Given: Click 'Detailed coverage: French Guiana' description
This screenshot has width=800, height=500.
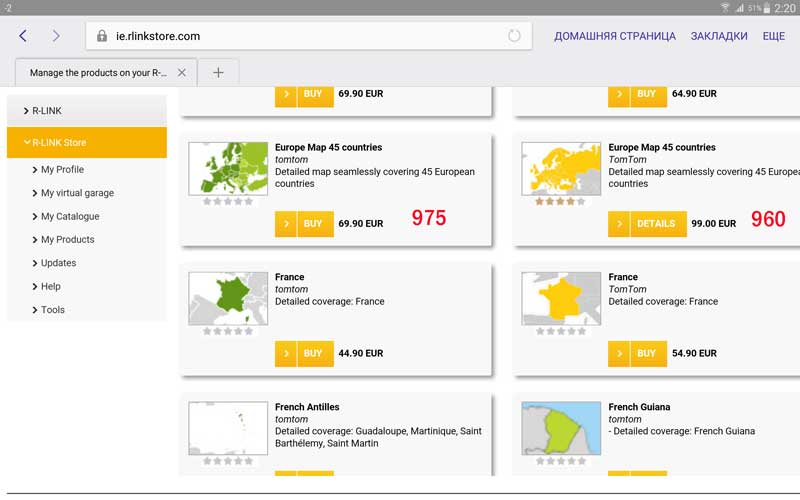Looking at the screenshot, I should pyautogui.click(x=684, y=431).
